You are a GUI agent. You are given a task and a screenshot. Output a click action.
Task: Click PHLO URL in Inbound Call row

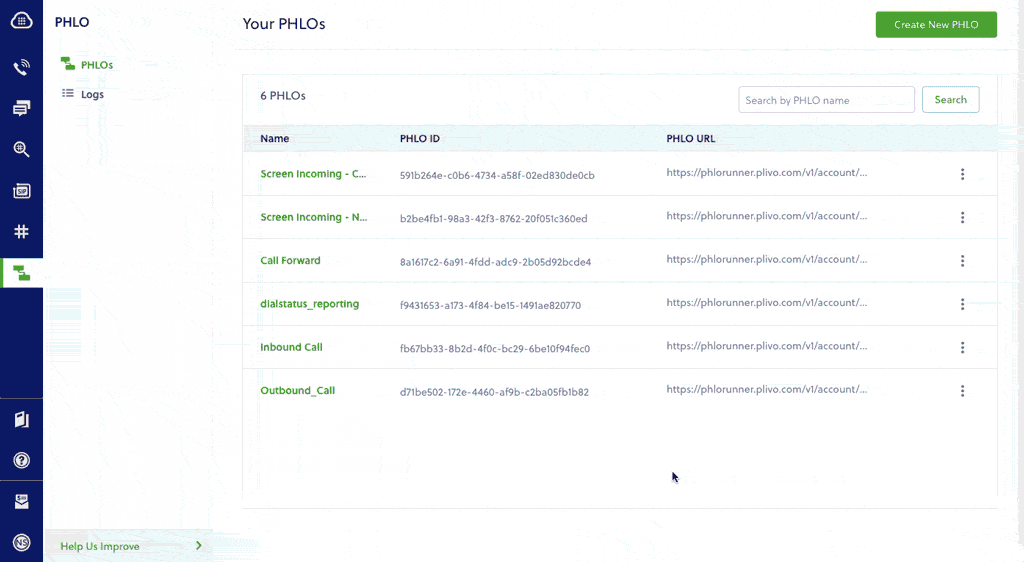pyautogui.click(x=767, y=346)
